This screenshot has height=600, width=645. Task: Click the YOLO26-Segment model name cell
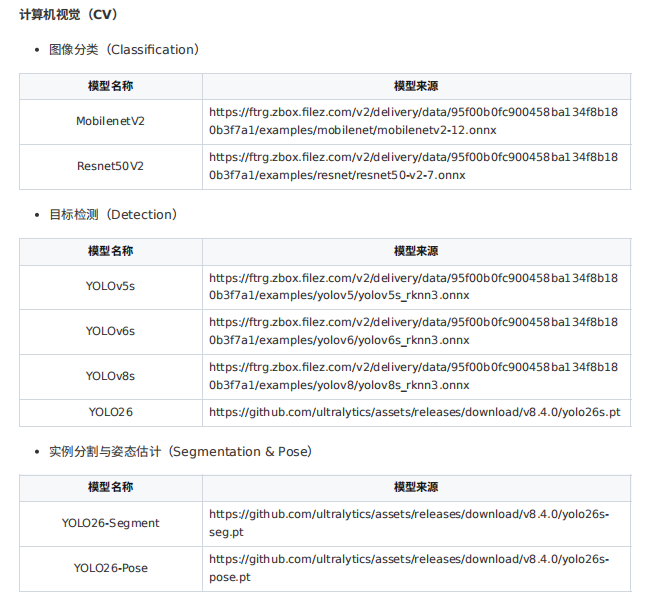(111, 523)
